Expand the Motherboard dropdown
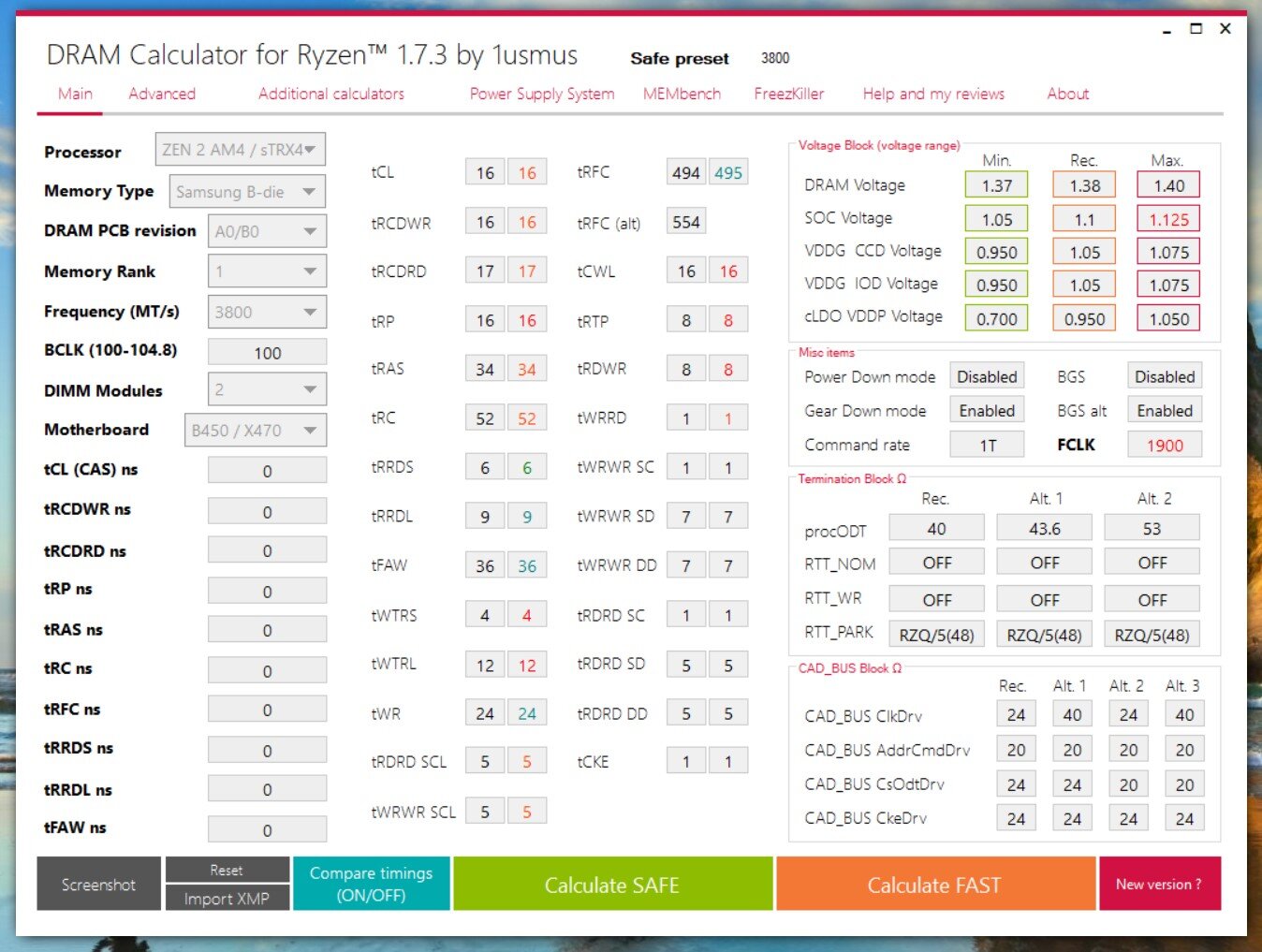 pyautogui.click(x=255, y=430)
